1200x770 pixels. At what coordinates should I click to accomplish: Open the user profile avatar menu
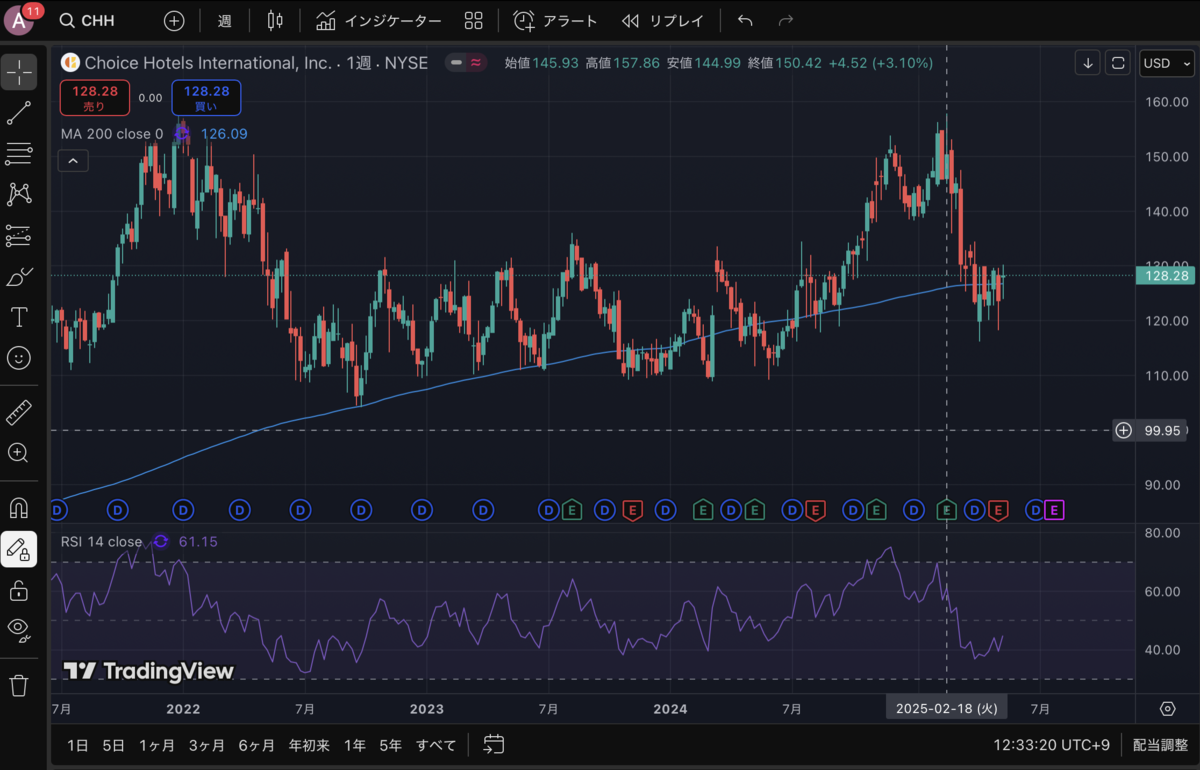(x=21, y=20)
